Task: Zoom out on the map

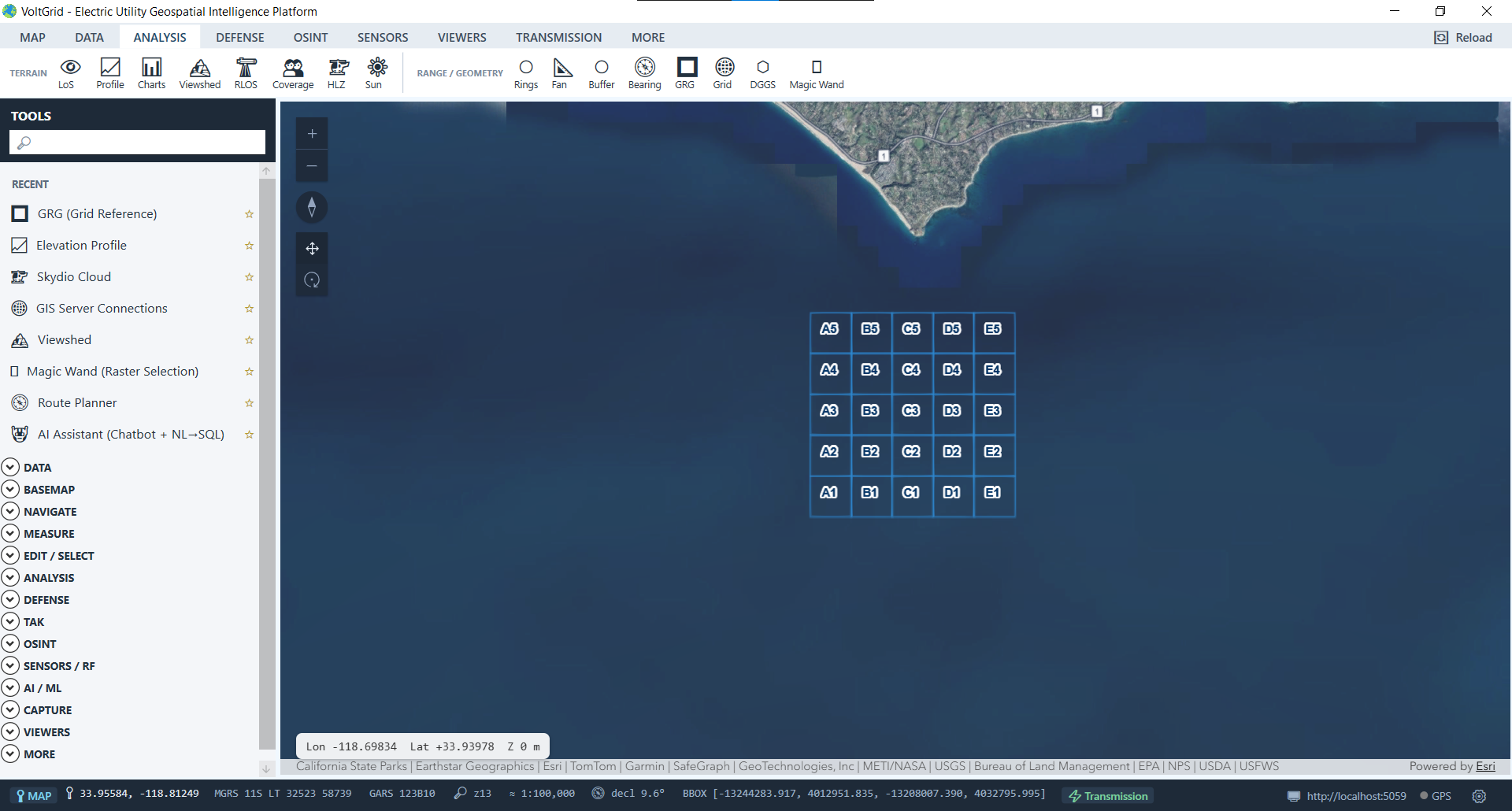Action: pos(312,166)
